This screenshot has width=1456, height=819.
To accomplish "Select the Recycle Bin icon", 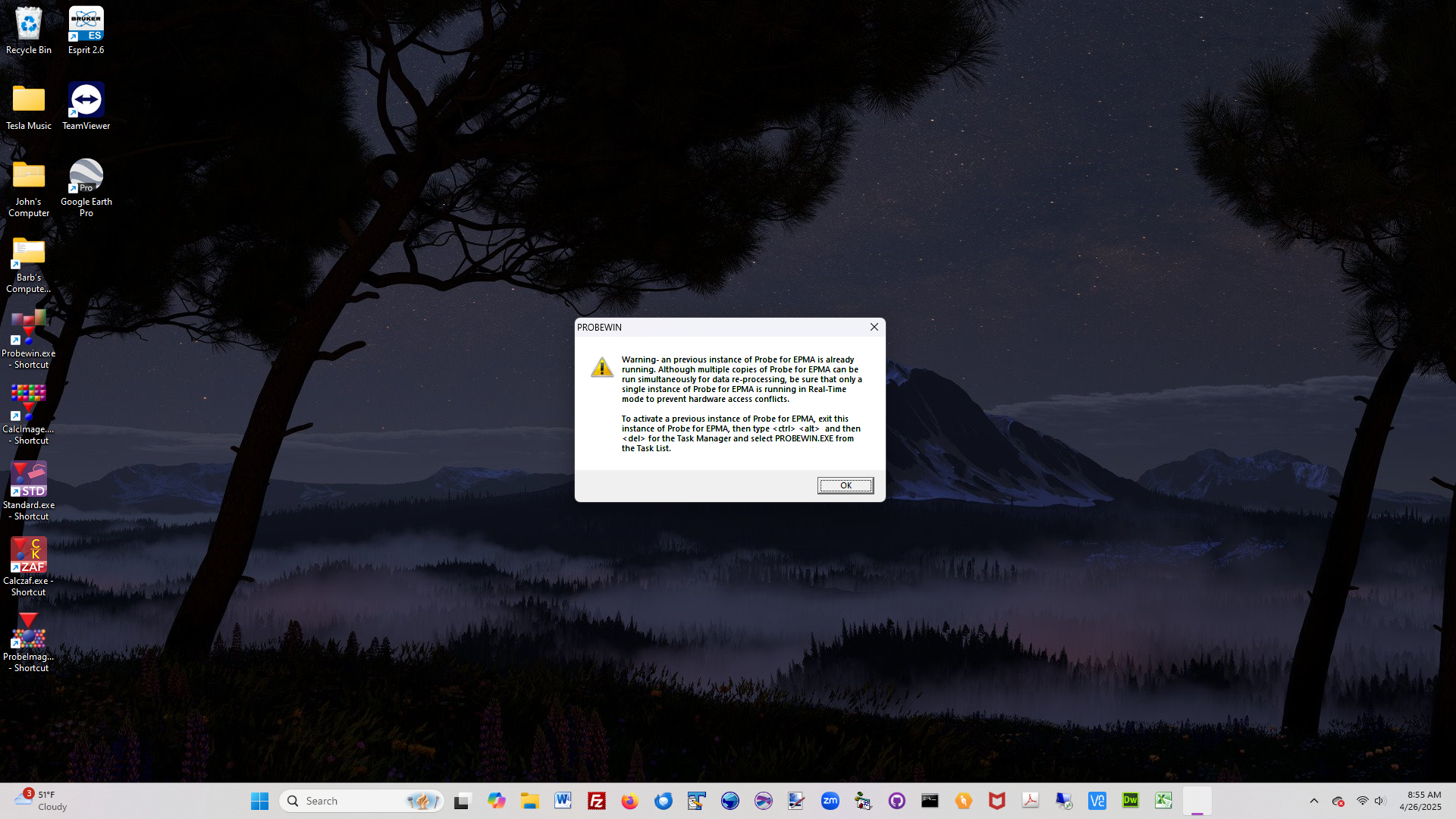I will (x=29, y=24).
